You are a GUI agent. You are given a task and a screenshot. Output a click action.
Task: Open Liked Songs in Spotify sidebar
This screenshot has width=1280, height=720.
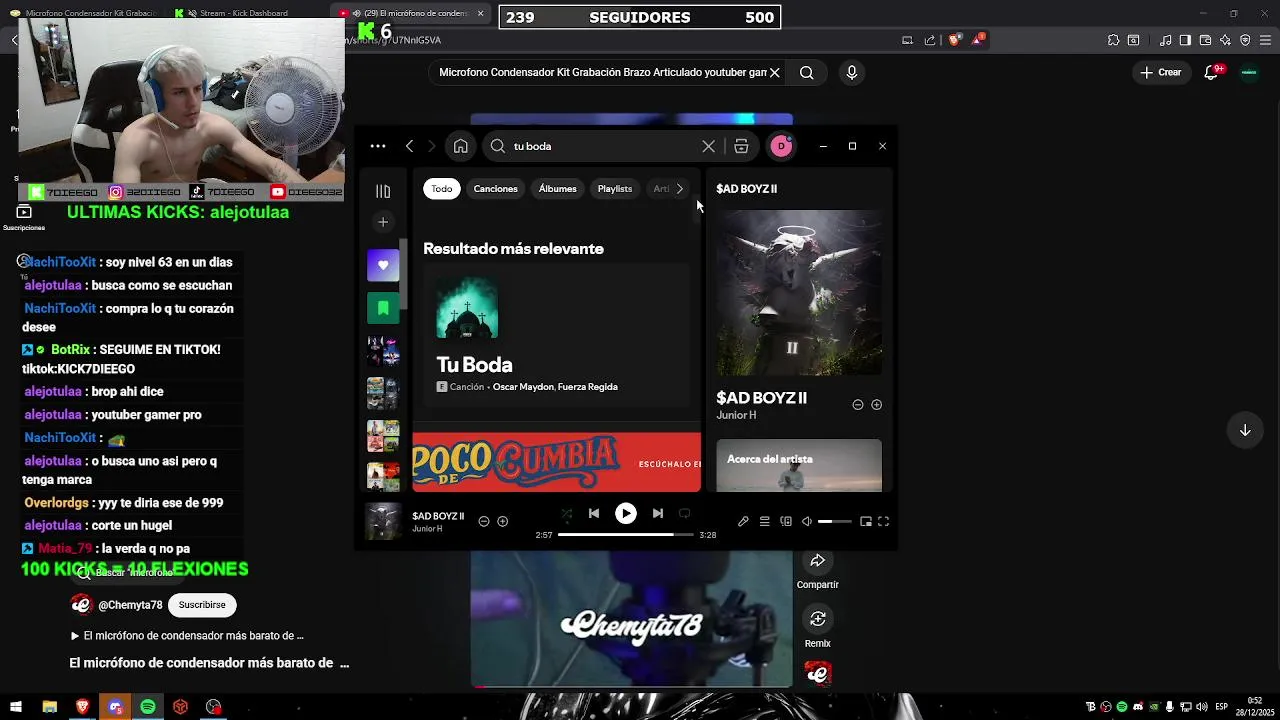click(383, 265)
